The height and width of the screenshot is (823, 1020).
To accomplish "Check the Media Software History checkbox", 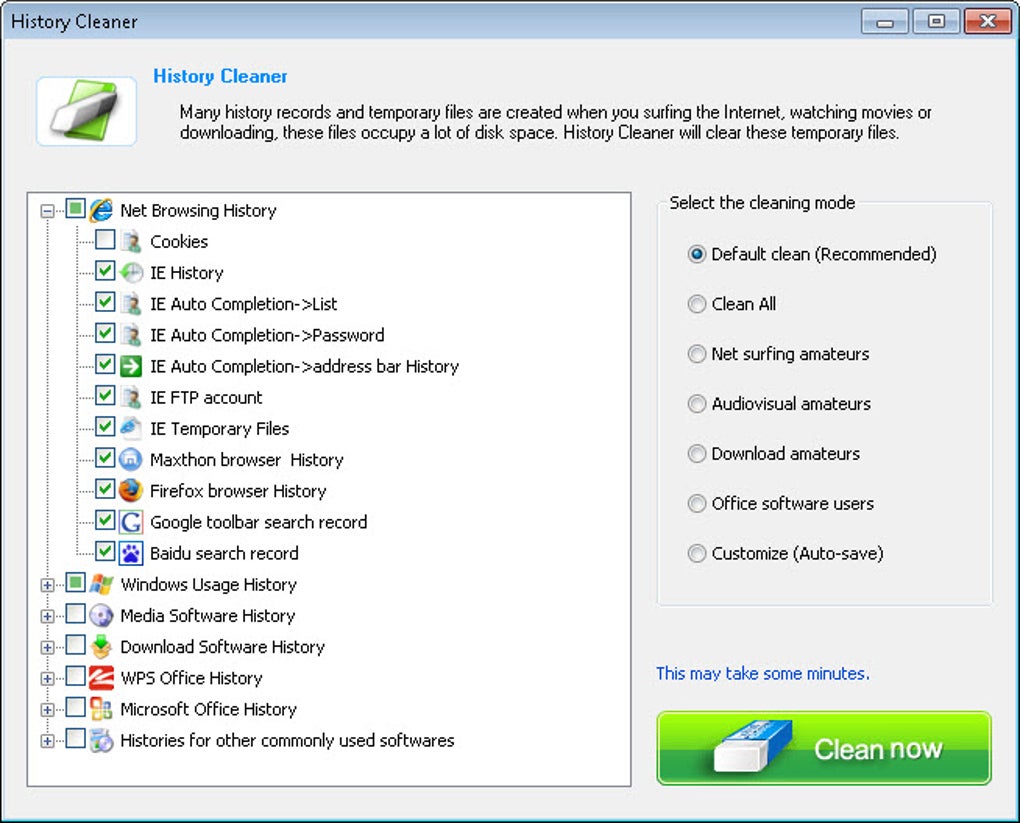I will coord(75,614).
